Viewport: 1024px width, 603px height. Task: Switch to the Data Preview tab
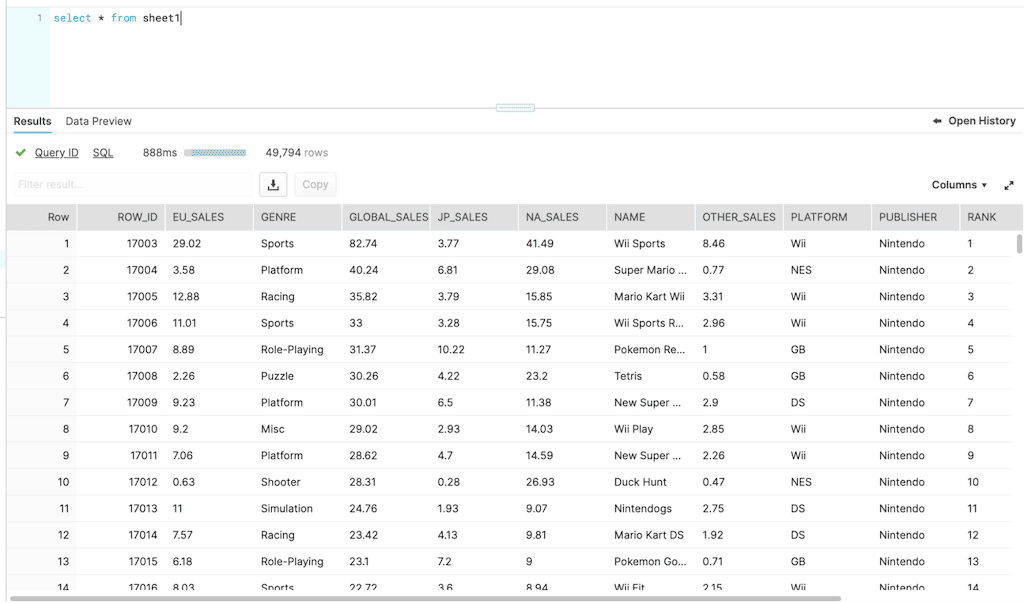pos(98,121)
